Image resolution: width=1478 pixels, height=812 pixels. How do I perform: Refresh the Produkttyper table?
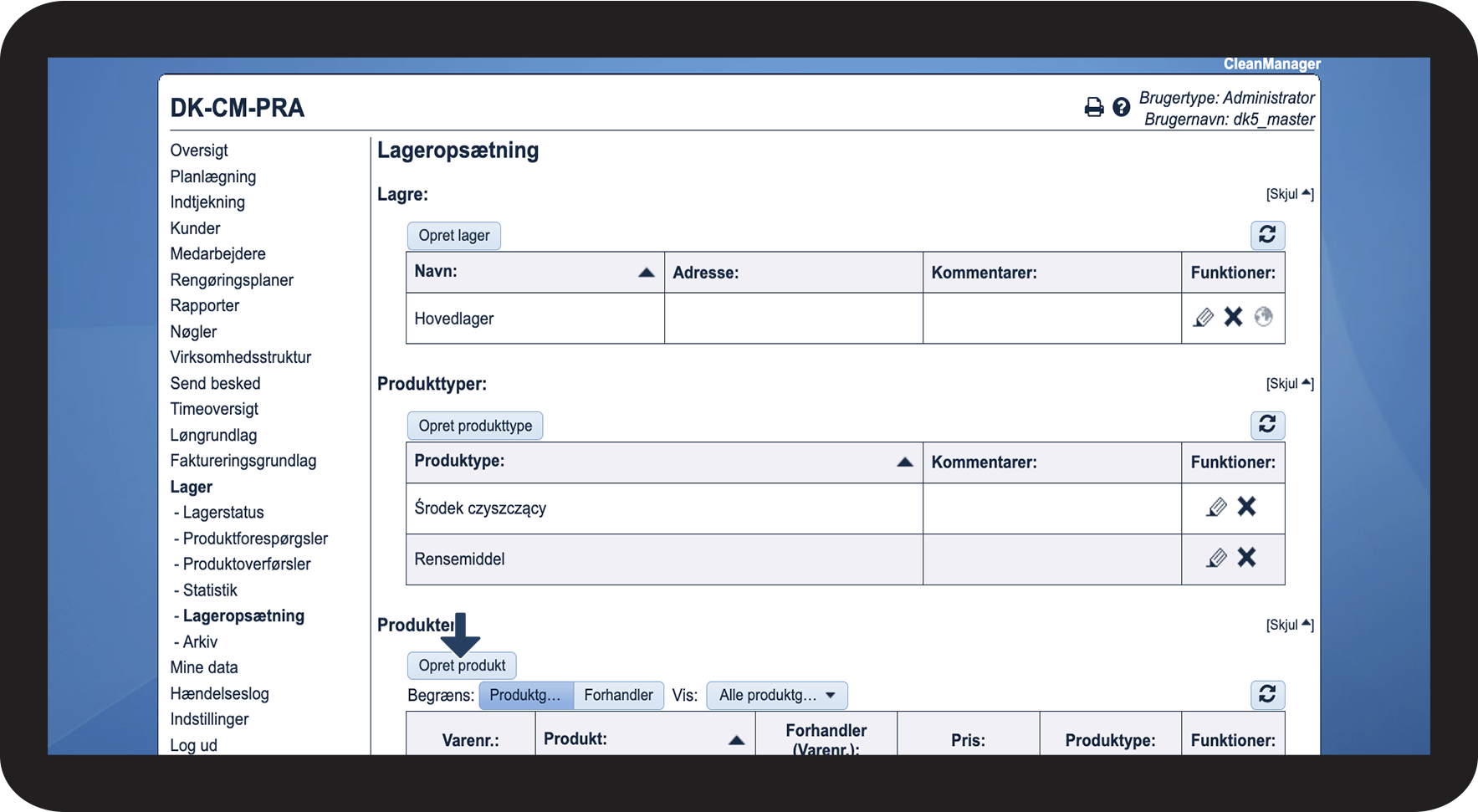click(x=1267, y=425)
